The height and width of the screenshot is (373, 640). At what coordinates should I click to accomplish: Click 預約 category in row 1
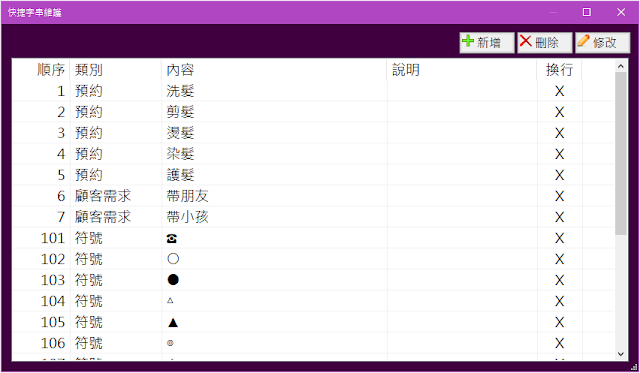pos(89,91)
